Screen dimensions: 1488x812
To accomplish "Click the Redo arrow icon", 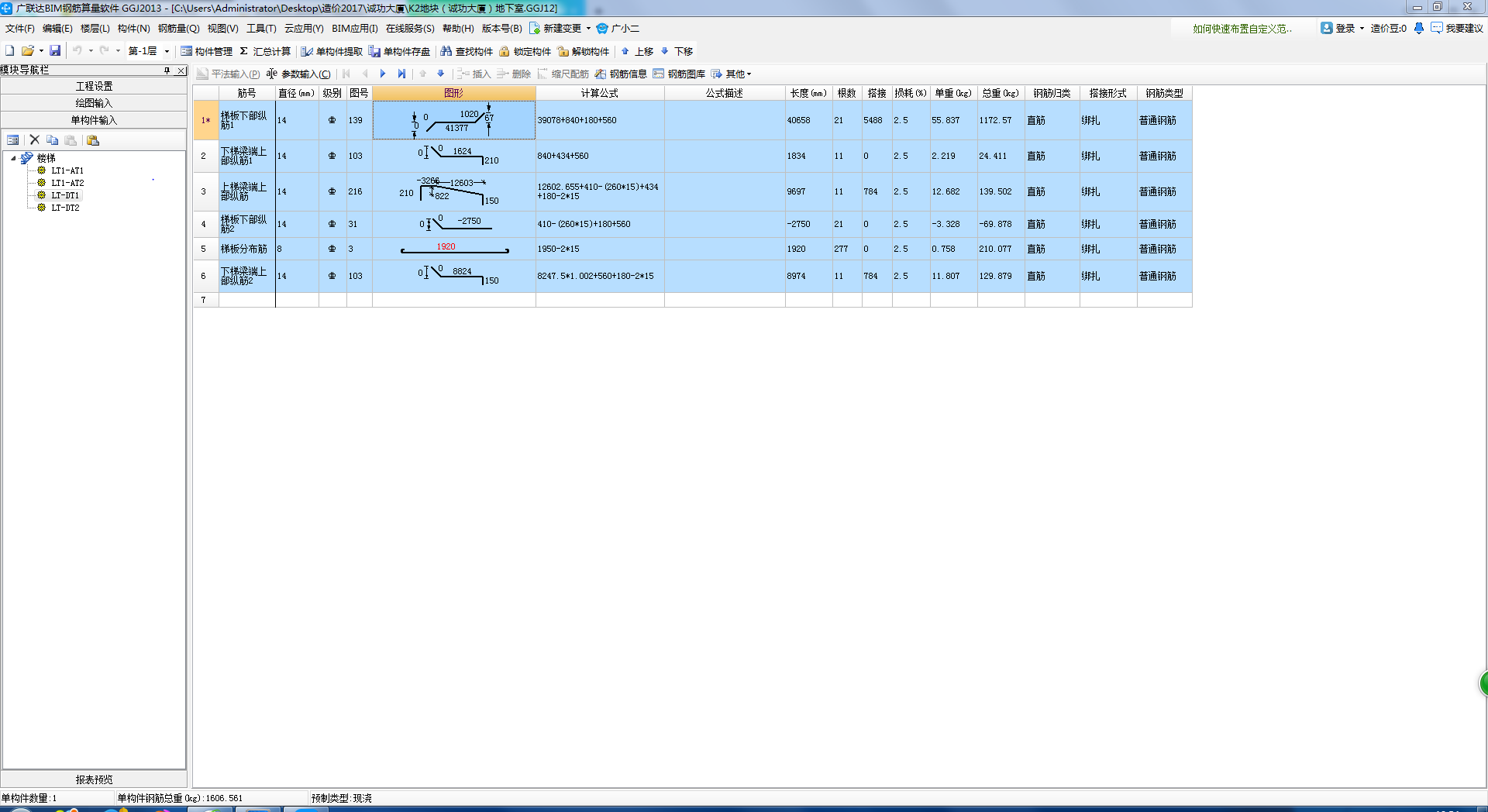I will (104, 51).
